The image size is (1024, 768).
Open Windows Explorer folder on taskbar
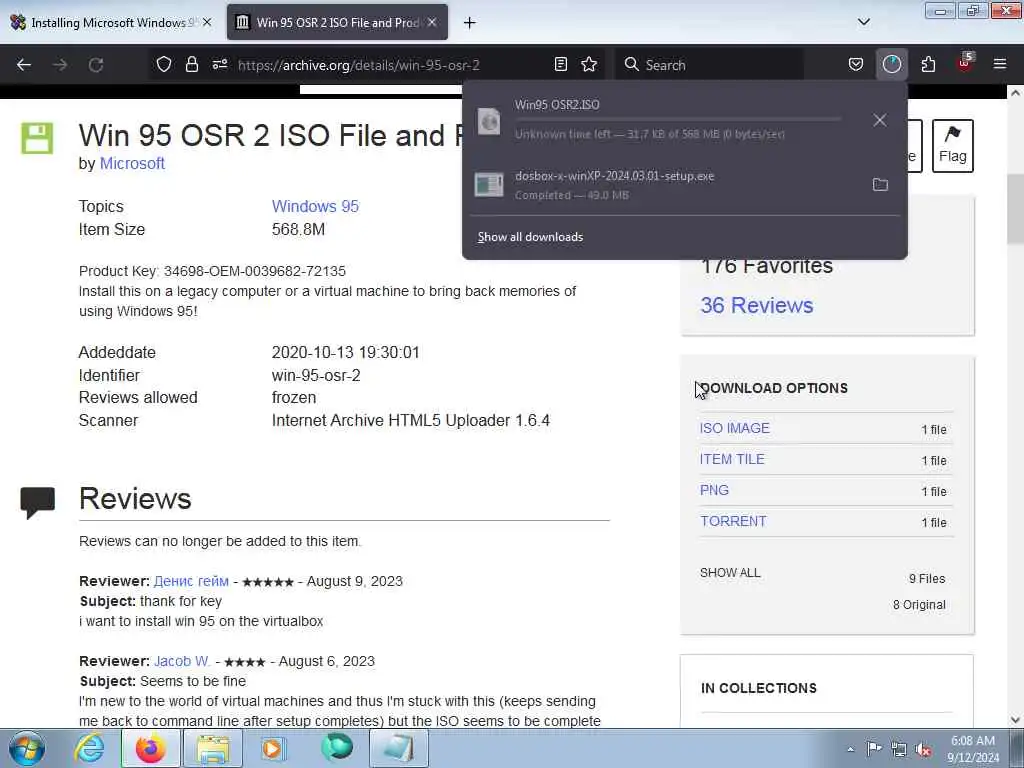click(x=213, y=748)
